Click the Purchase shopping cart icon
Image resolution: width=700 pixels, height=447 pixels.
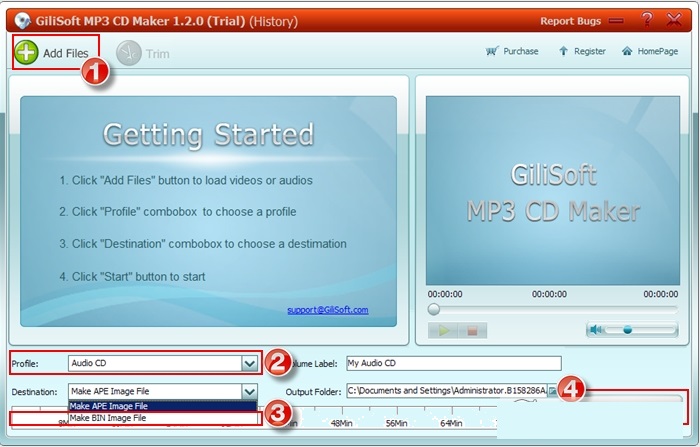click(492, 51)
